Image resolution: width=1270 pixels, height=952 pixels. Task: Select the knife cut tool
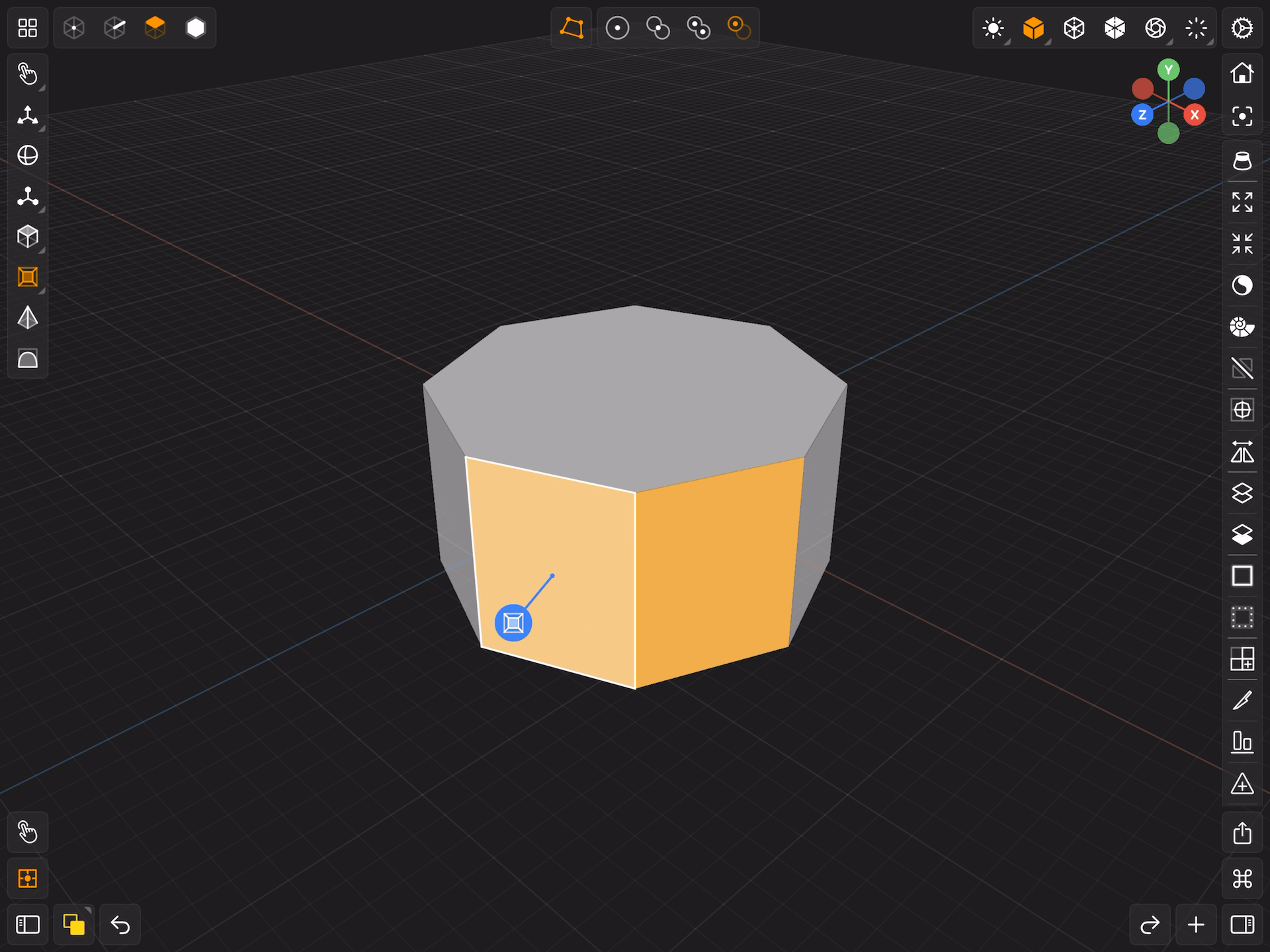point(1242,701)
